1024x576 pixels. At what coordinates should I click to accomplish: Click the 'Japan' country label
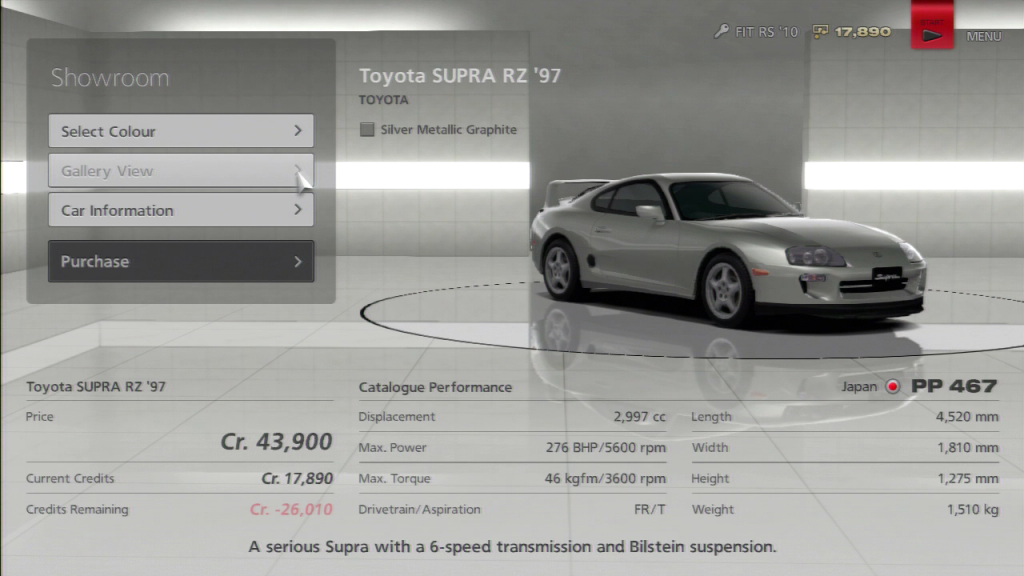point(859,387)
